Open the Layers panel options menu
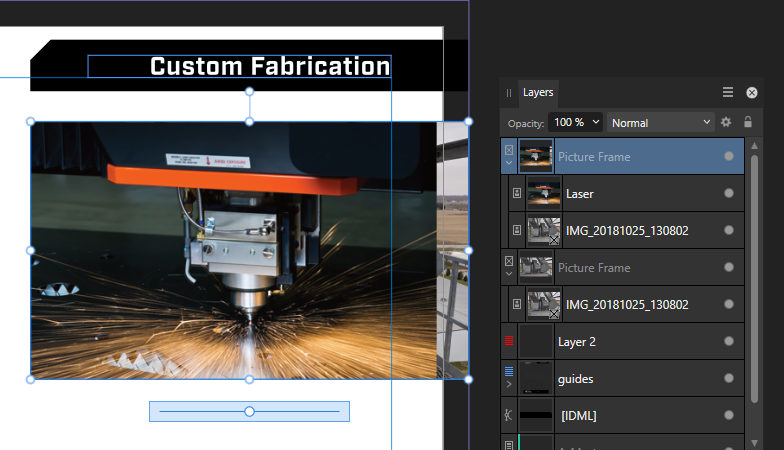784x450 pixels. (x=728, y=92)
